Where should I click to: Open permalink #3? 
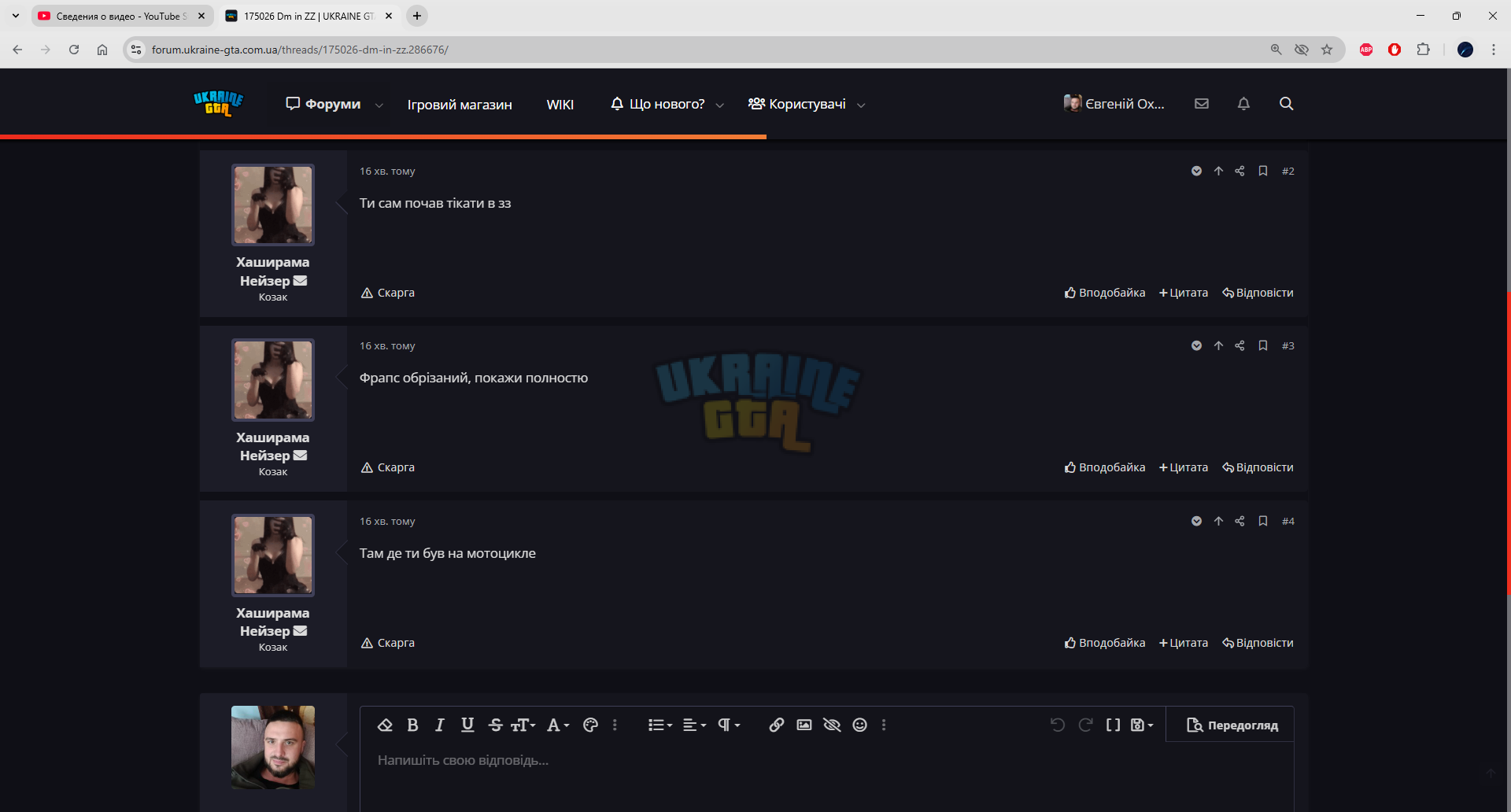[1287, 345]
